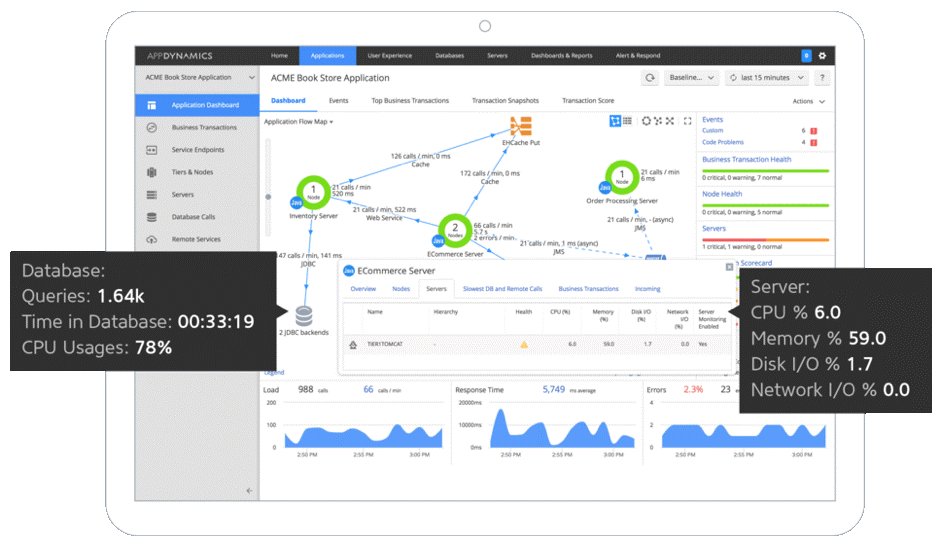This screenshot has width=941, height=546.
Task: Open Dashboards & Reports menu
Action: pyautogui.click(x=562, y=55)
